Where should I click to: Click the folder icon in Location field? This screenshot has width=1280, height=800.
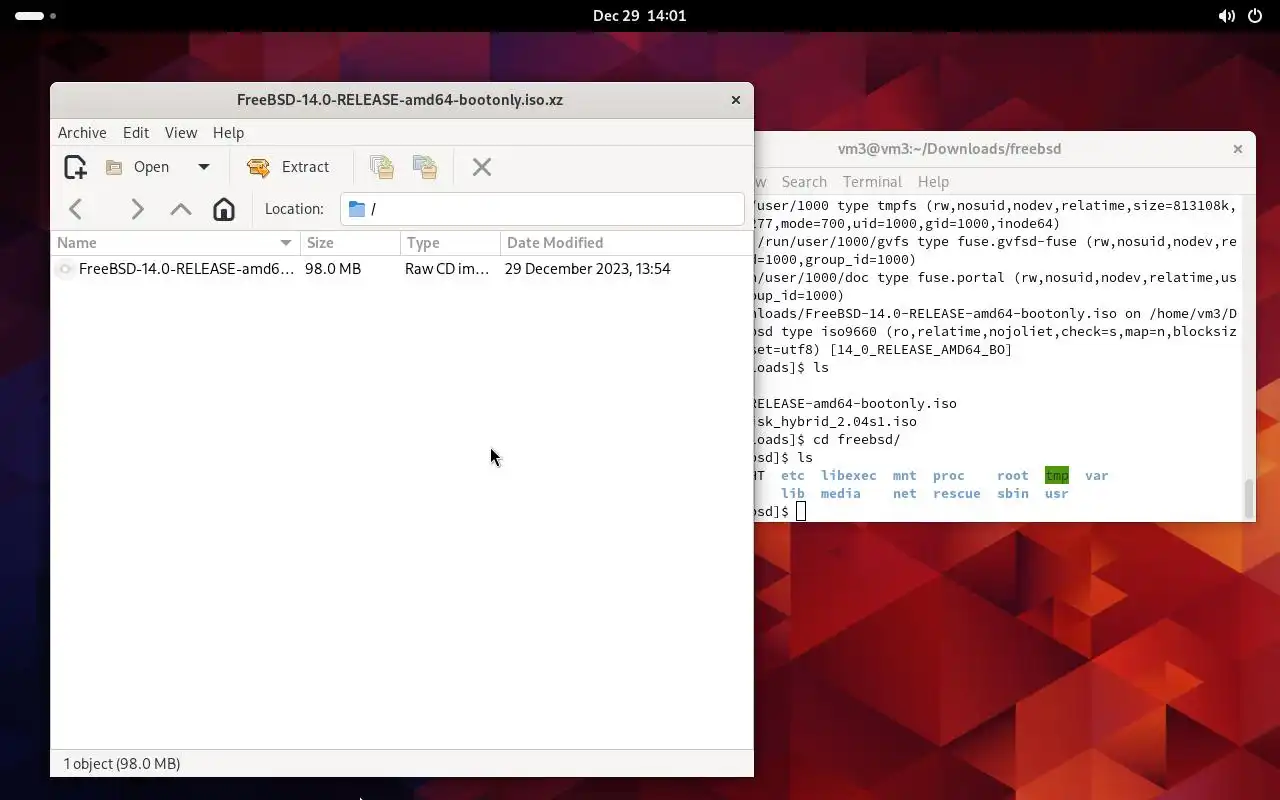click(357, 209)
